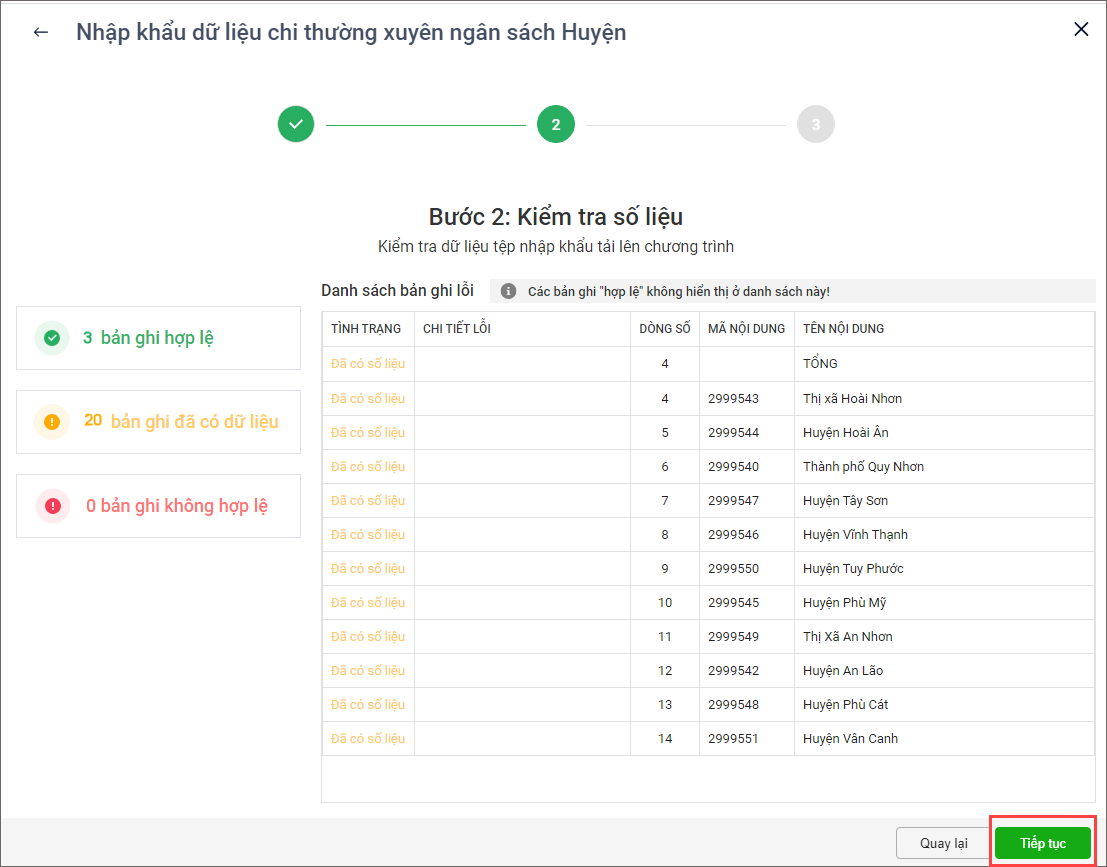The image size is (1107, 867).
Task: Select step 2 circle indicator
Action: (556, 125)
